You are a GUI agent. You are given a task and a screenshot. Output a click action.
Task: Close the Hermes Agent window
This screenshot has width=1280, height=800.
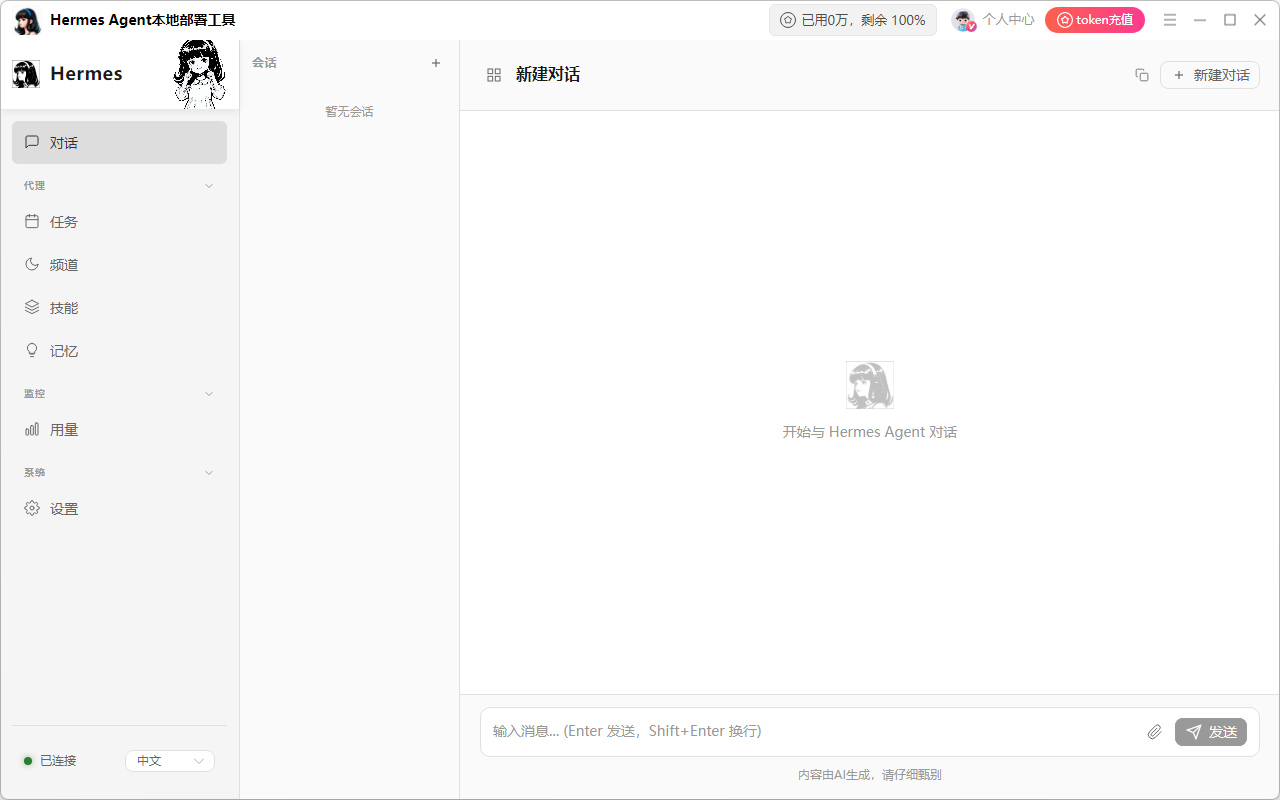tap(1260, 20)
